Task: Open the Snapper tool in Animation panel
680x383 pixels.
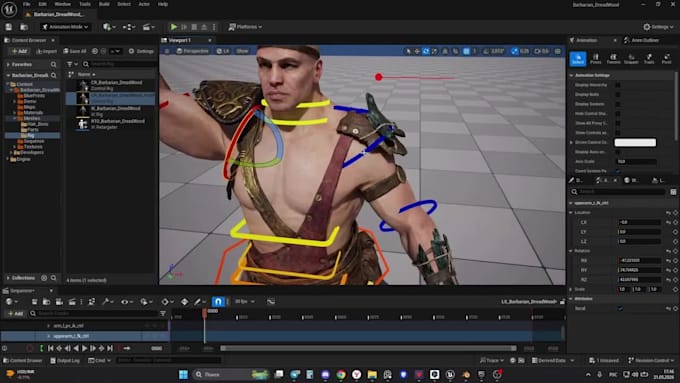Action: pos(631,59)
